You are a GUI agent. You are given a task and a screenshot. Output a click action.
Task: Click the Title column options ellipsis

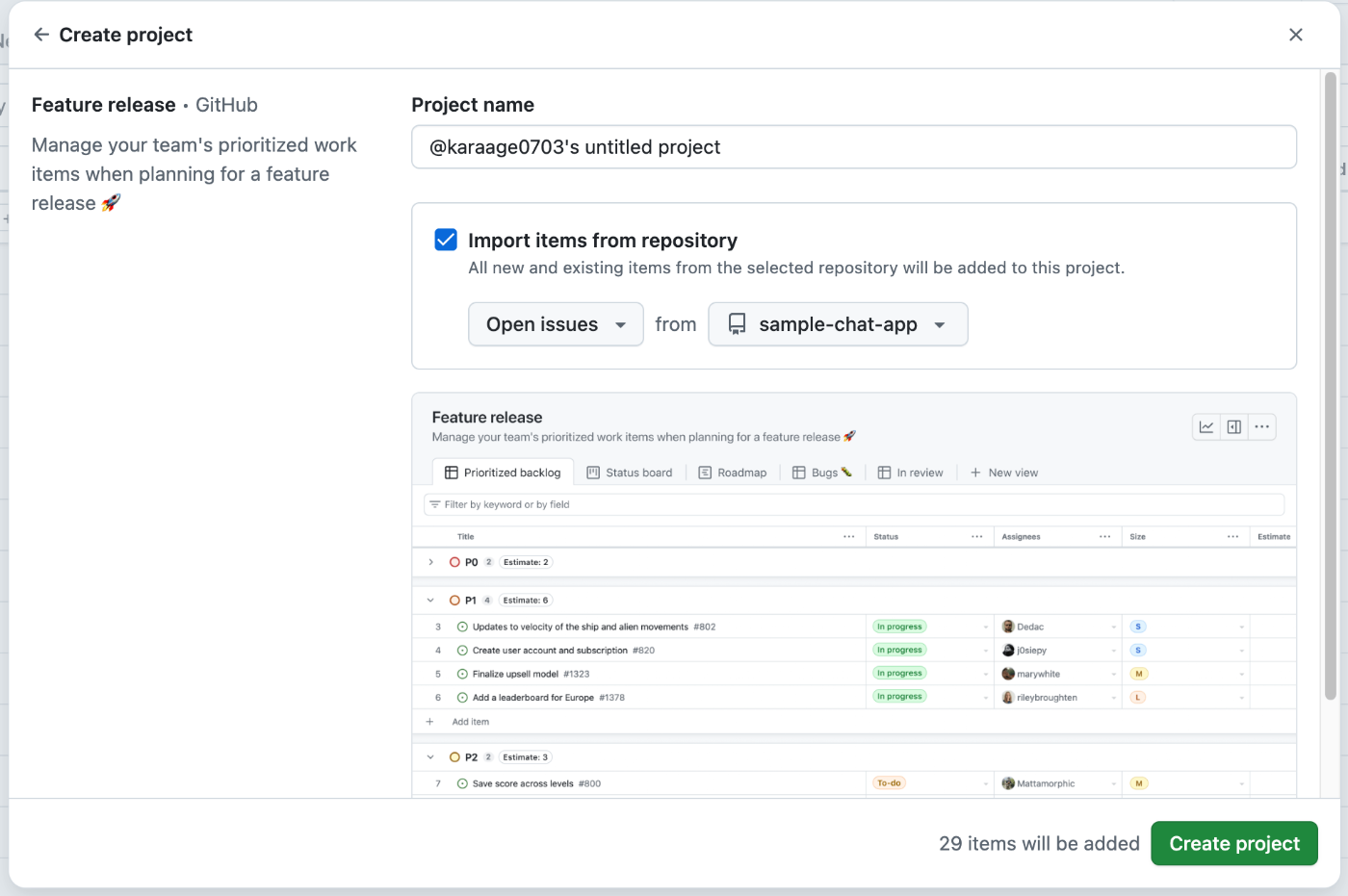pos(848,537)
